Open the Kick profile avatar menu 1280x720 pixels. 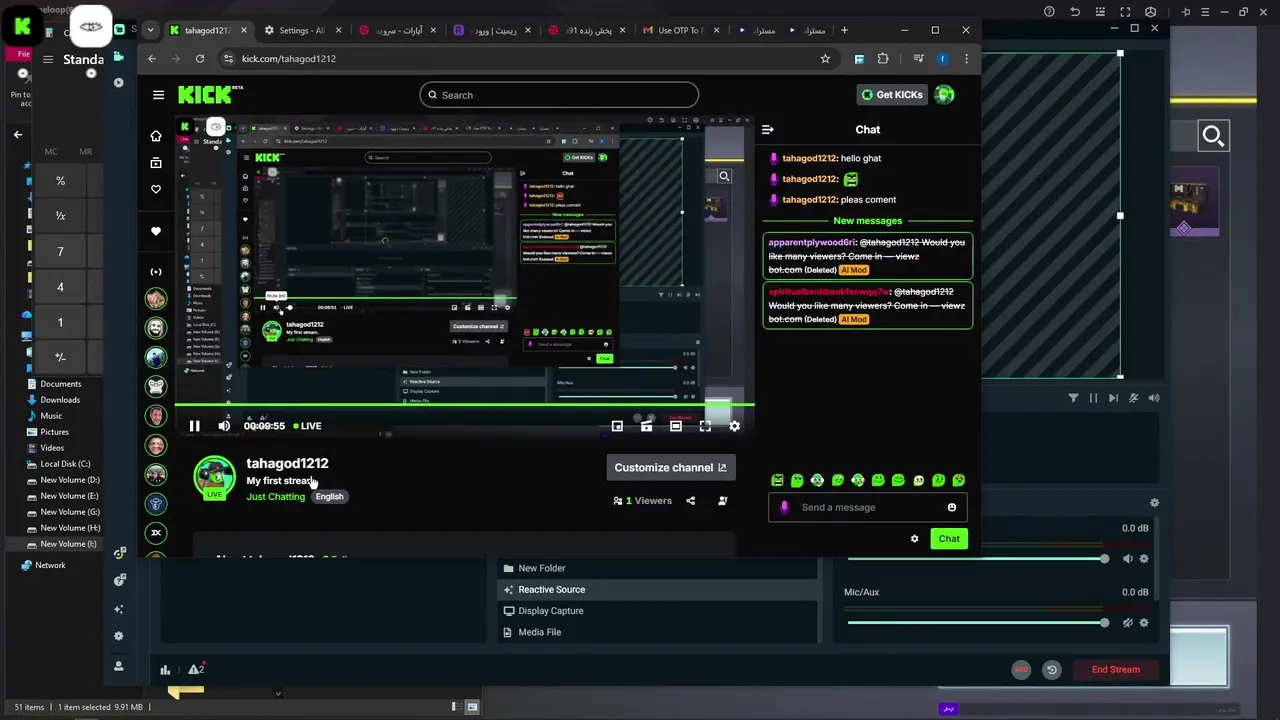click(x=944, y=95)
